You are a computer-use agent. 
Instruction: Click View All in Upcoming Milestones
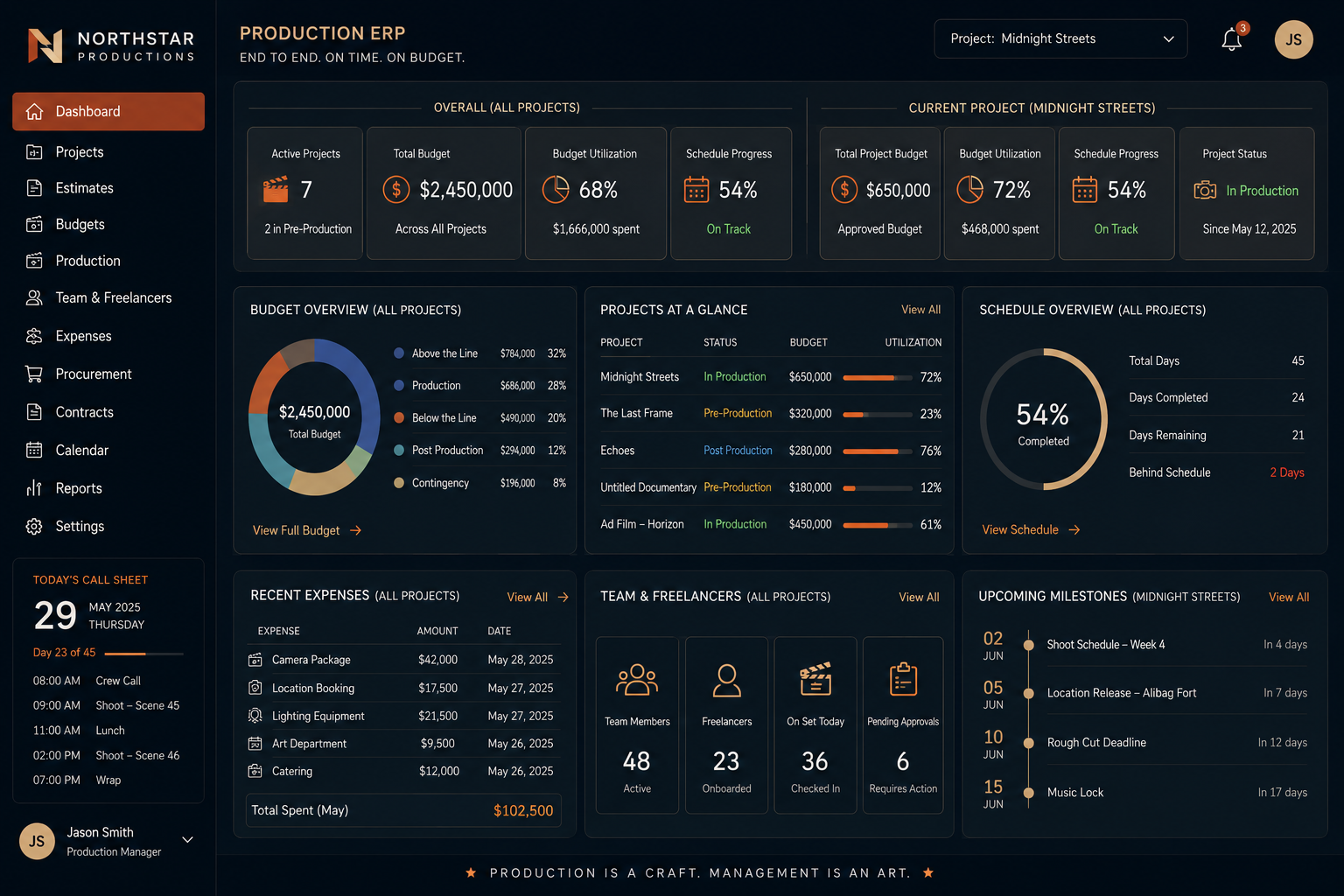point(1289,597)
